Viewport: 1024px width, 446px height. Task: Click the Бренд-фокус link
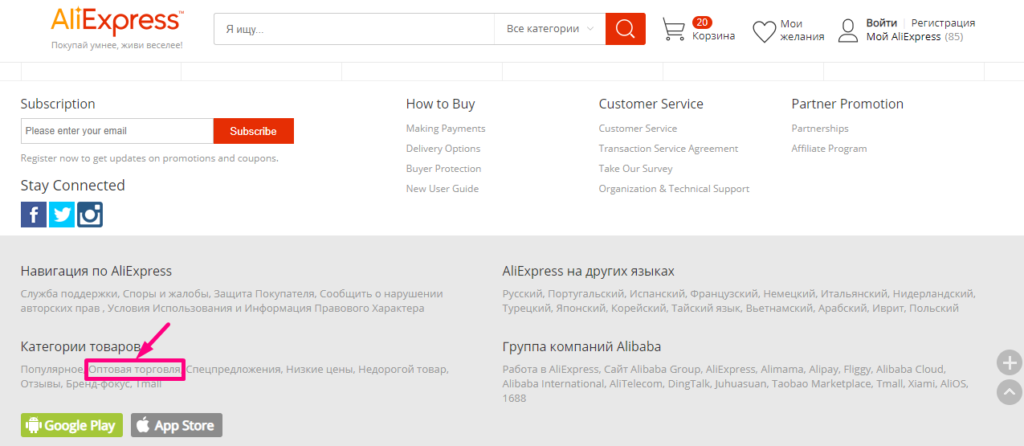click(99, 383)
